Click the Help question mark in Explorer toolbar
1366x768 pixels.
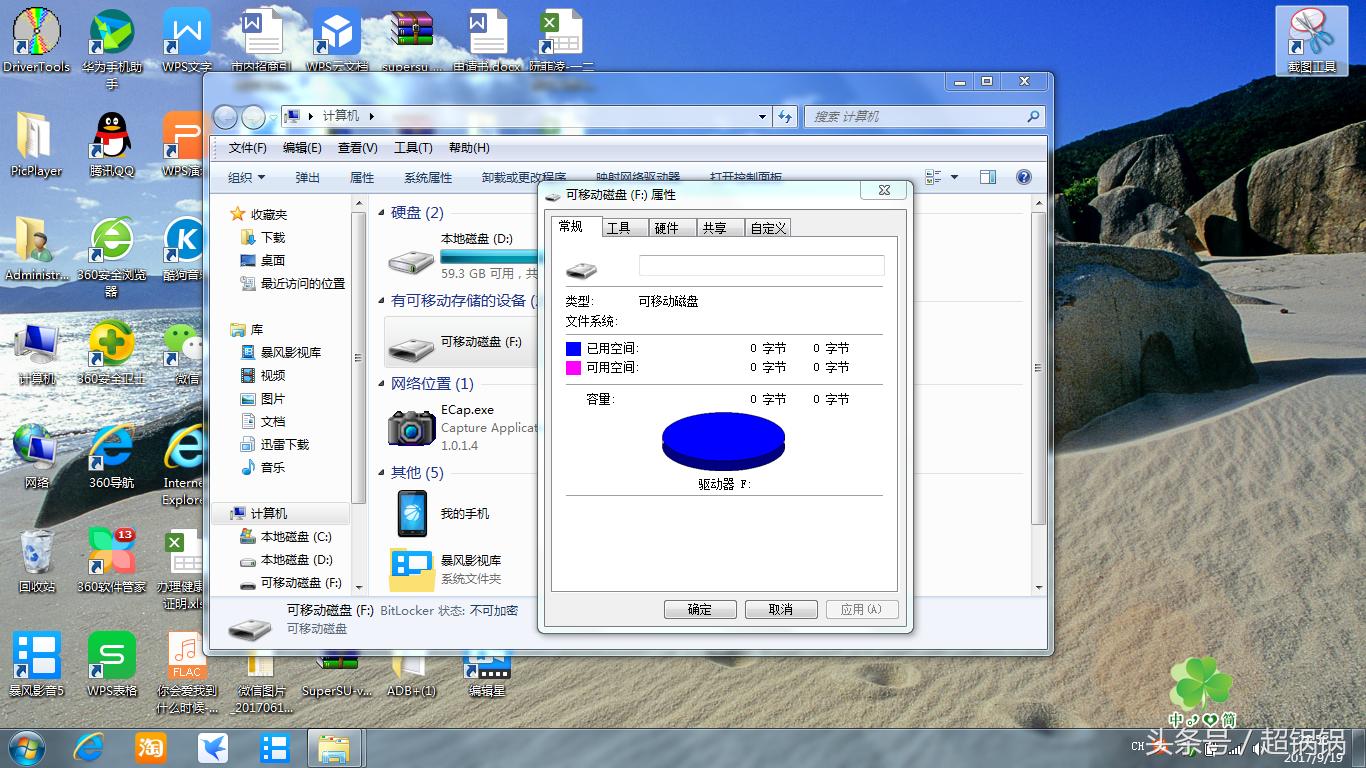(x=1022, y=177)
